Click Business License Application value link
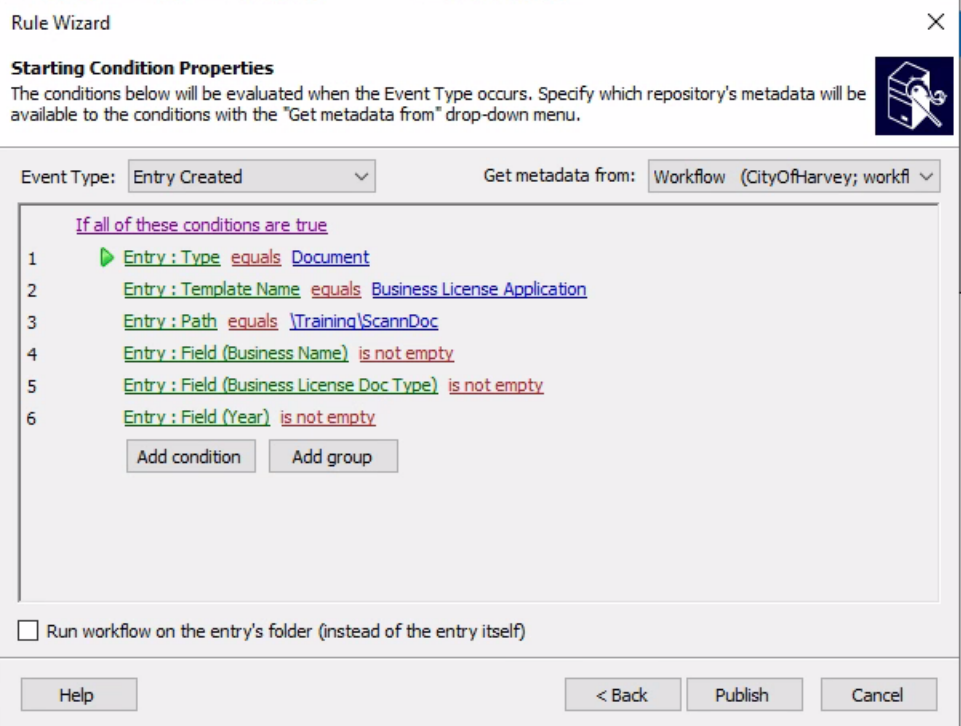This screenshot has width=961, height=726. click(478, 290)
